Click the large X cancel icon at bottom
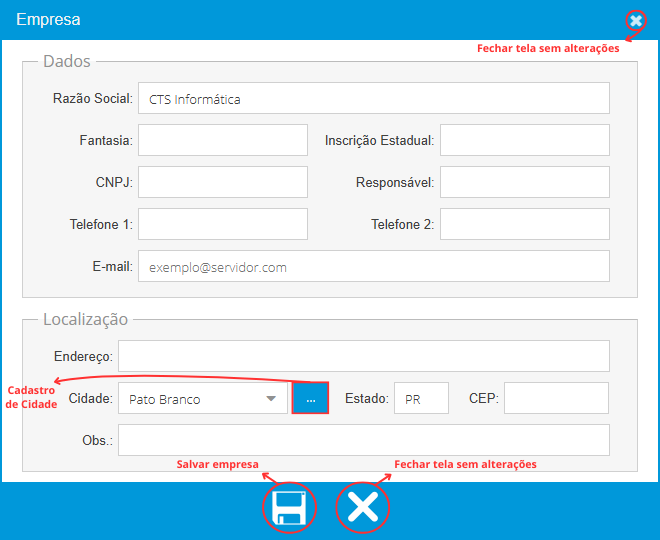This screenshot has height=540, width=660. [x=362, y=508]
